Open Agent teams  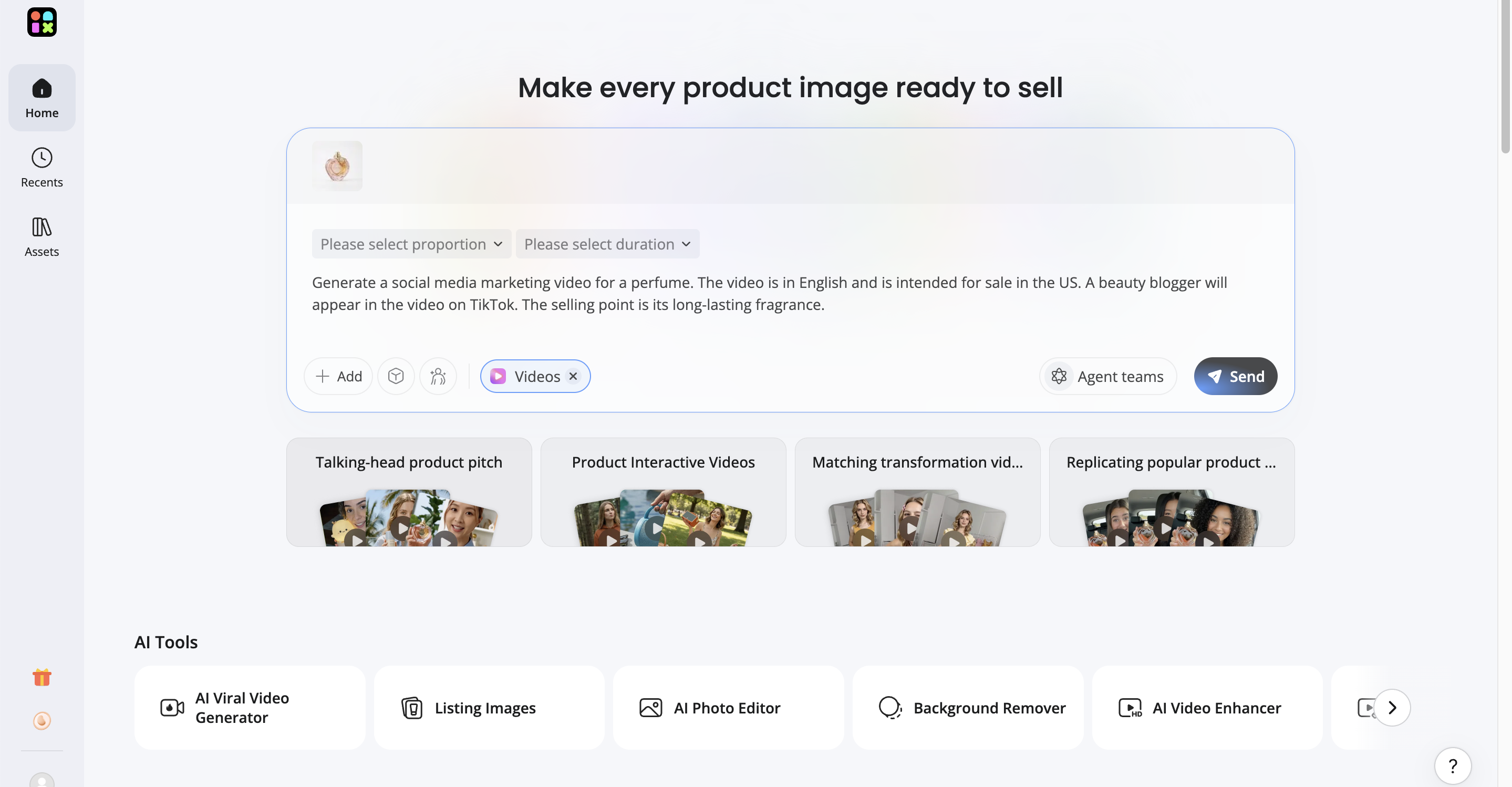click(1108, 376)
